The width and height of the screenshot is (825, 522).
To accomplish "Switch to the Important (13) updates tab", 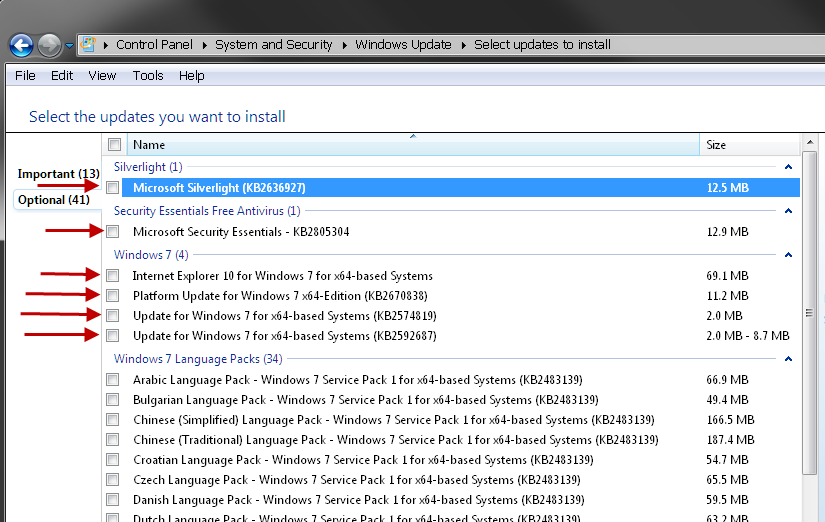I will (x=58, y=174).
